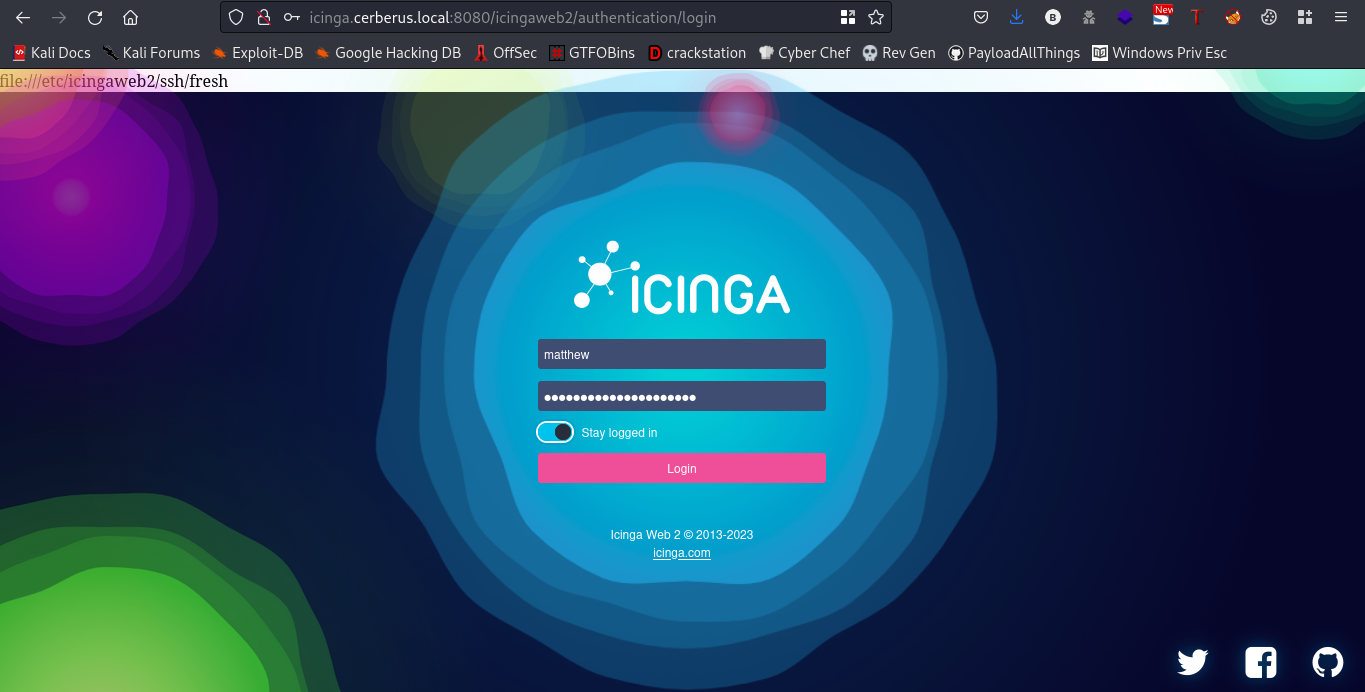Viewport: 1365px width, 692px height.
Task: Focus the username field containing matthew
Action: 682,354
